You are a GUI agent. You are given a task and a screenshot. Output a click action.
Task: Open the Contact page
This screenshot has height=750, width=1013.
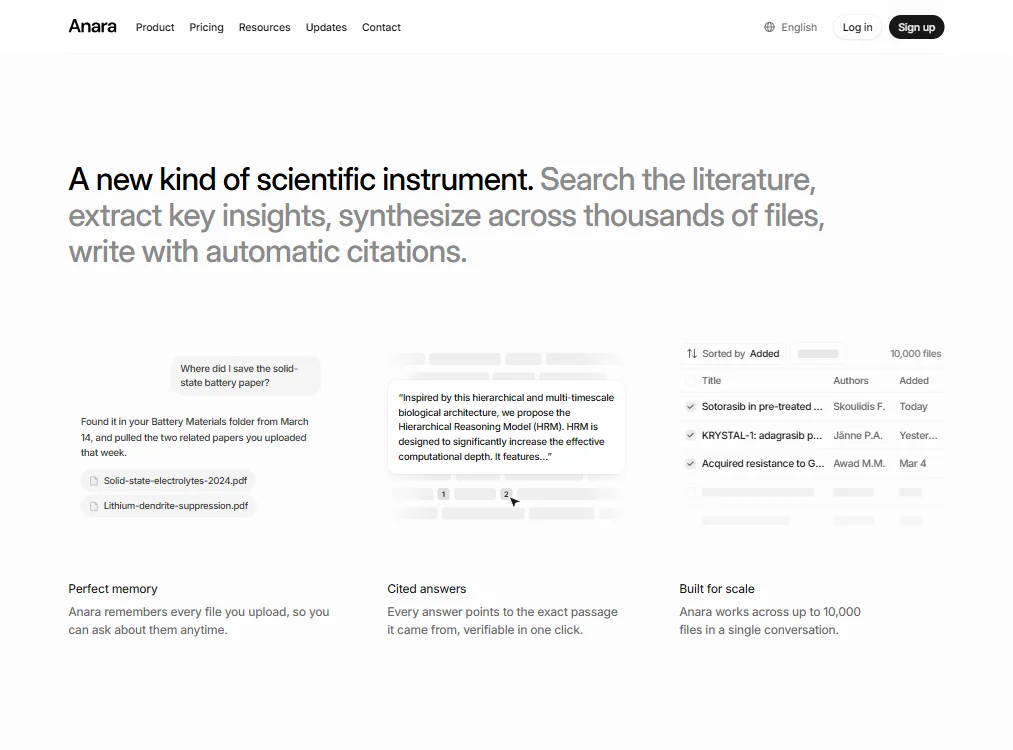(381, 27)
